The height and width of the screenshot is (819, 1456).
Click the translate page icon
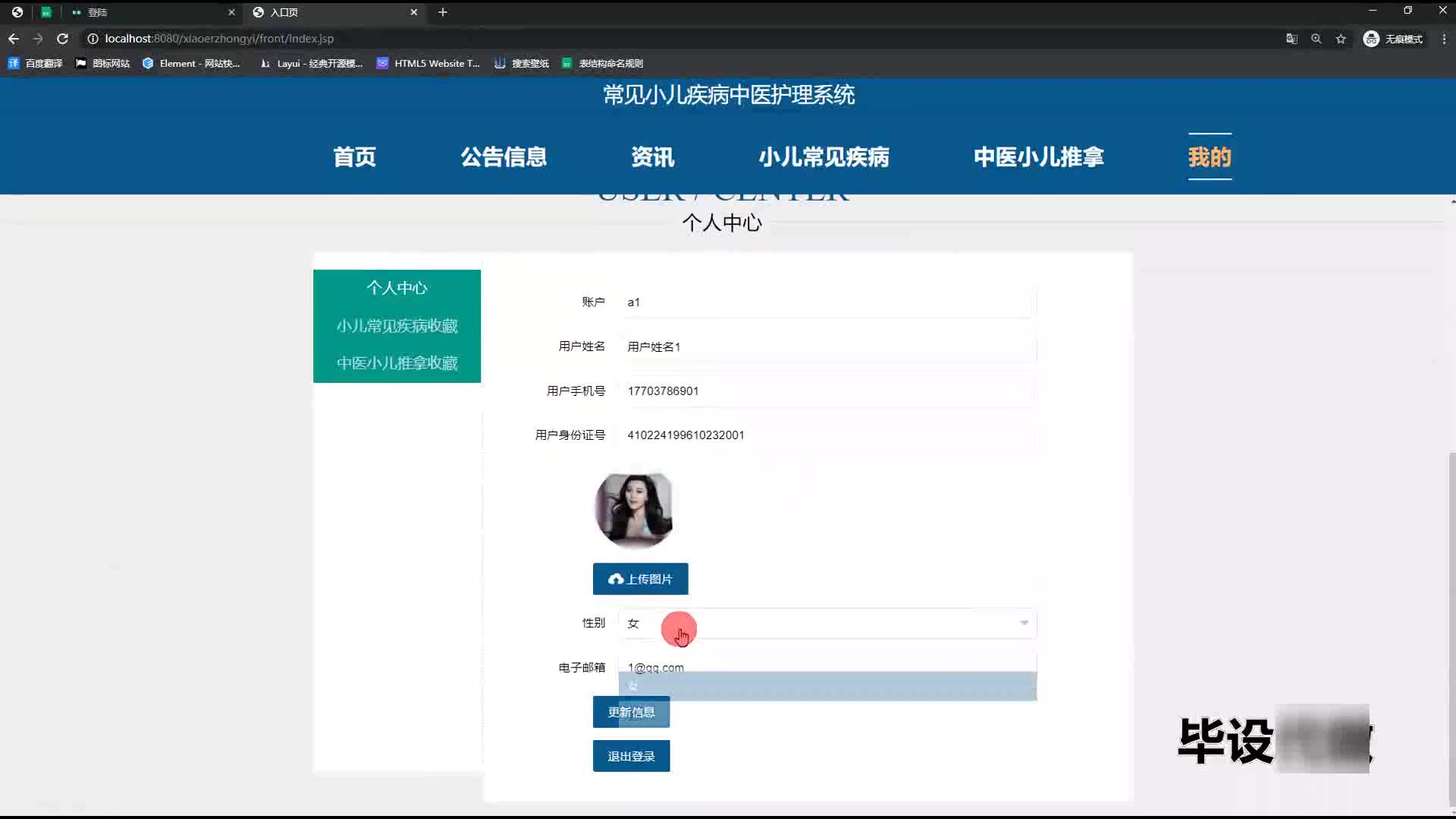1291,39
